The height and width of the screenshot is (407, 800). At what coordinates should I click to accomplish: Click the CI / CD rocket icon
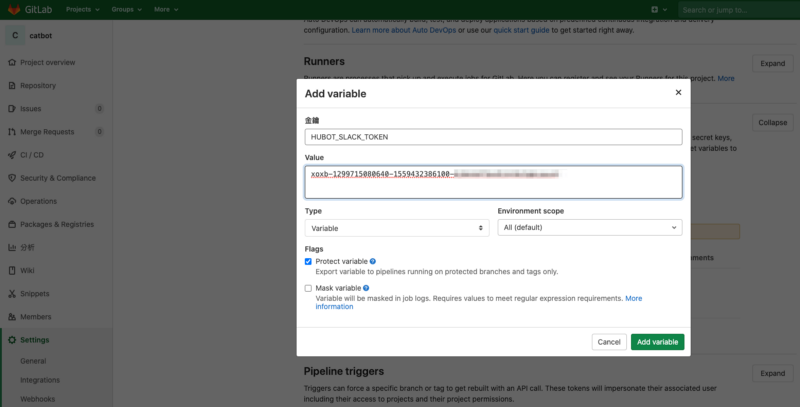12,155
